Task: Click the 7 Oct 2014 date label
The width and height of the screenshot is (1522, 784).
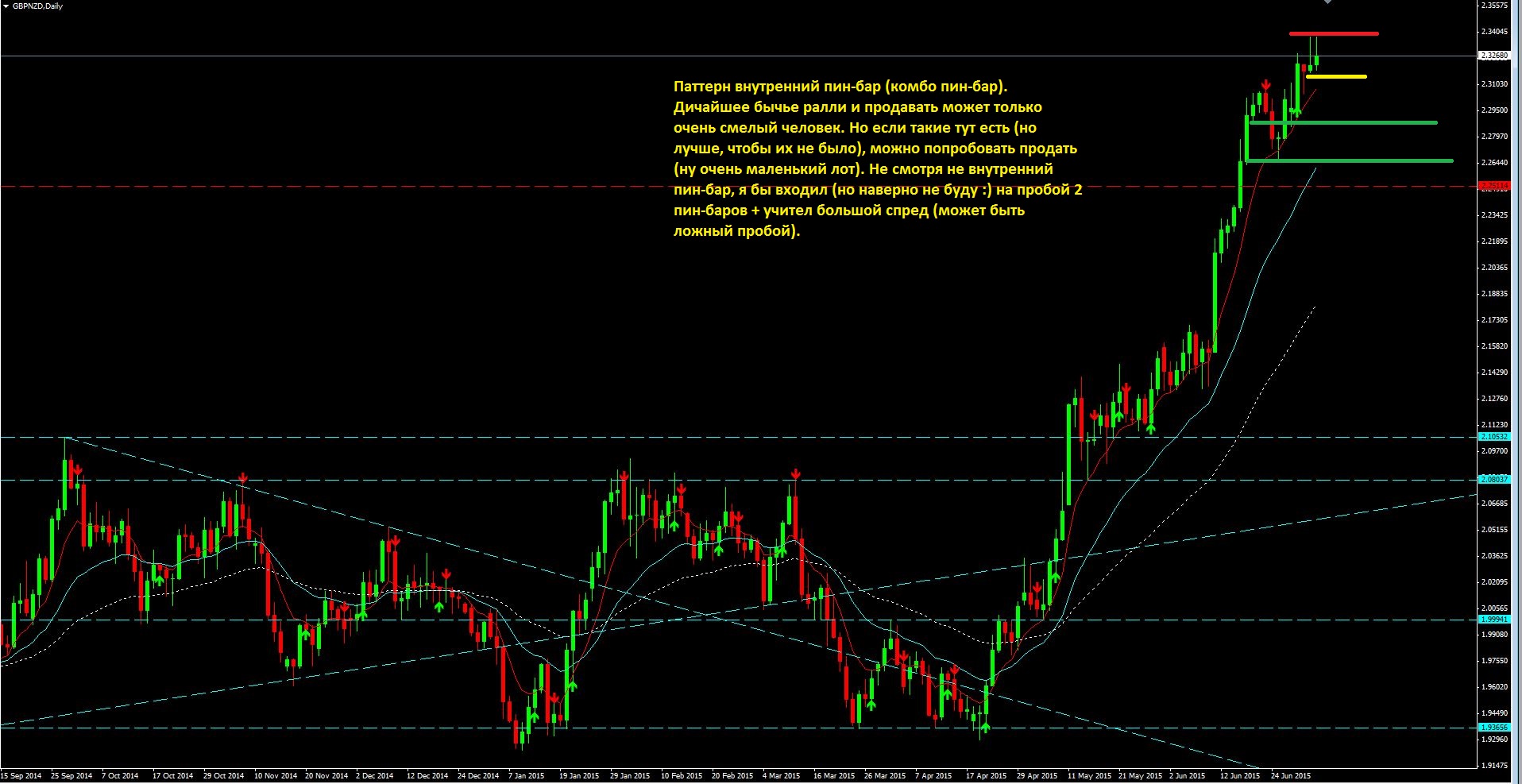Action: click(x=120, y=776)
